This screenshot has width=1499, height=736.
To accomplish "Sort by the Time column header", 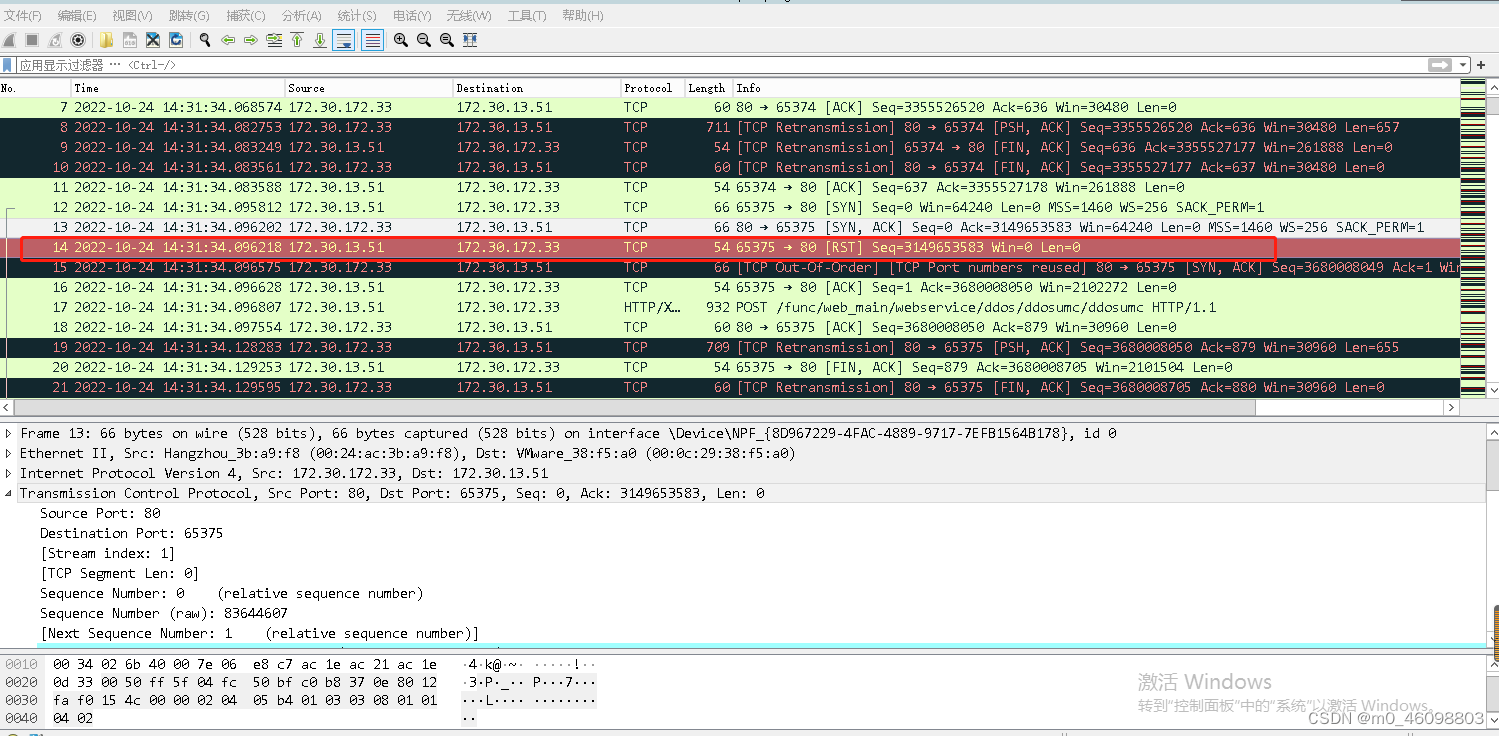I will tap(179, 88).
